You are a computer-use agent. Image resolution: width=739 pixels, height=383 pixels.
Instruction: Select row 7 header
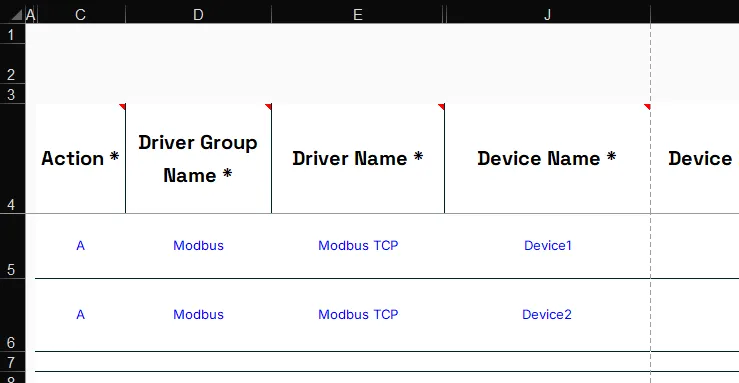click(12, 362)
